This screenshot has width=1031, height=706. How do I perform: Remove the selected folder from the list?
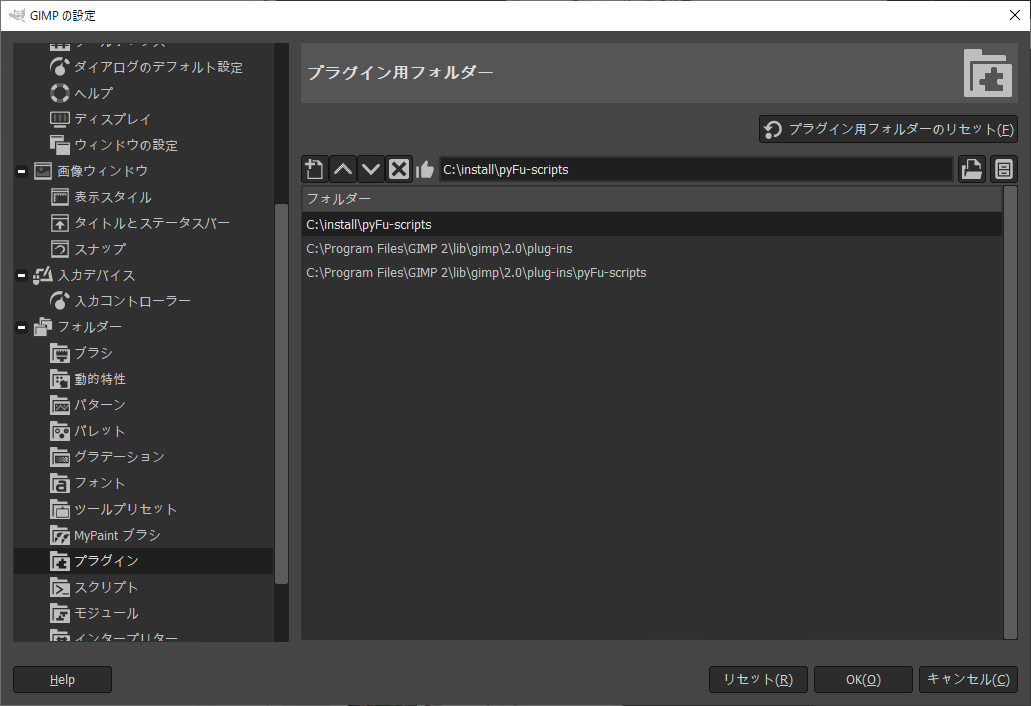click(x=398, y=169)
